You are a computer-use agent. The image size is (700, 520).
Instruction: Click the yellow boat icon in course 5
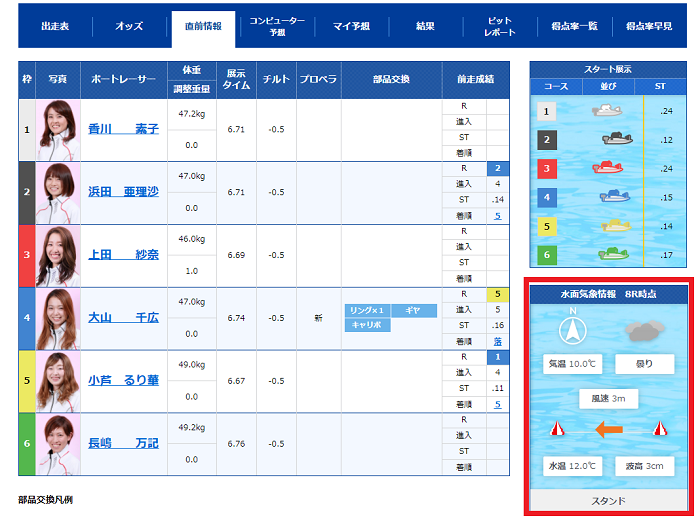[613, 226]
